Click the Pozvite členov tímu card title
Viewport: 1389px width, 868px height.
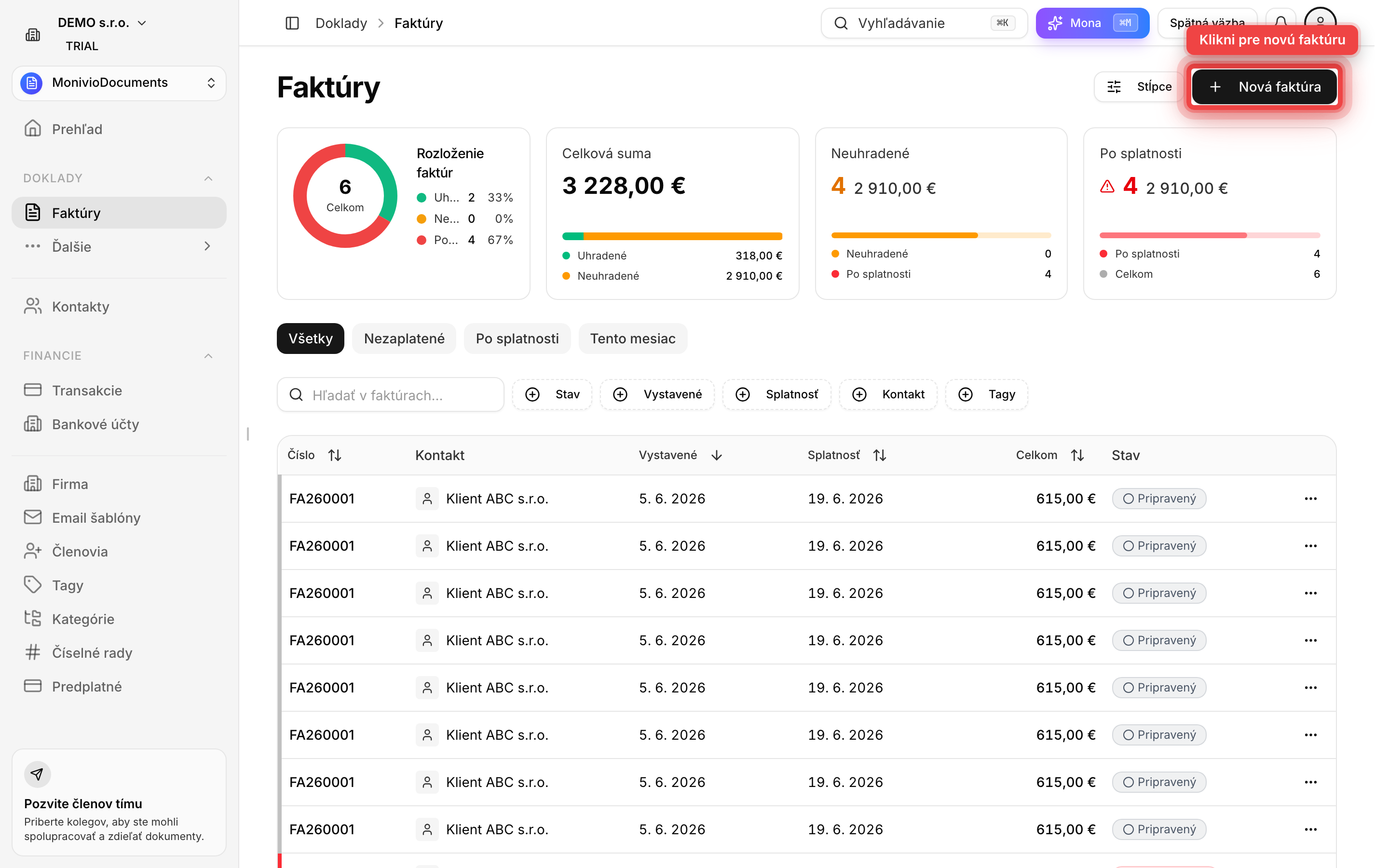83,804
